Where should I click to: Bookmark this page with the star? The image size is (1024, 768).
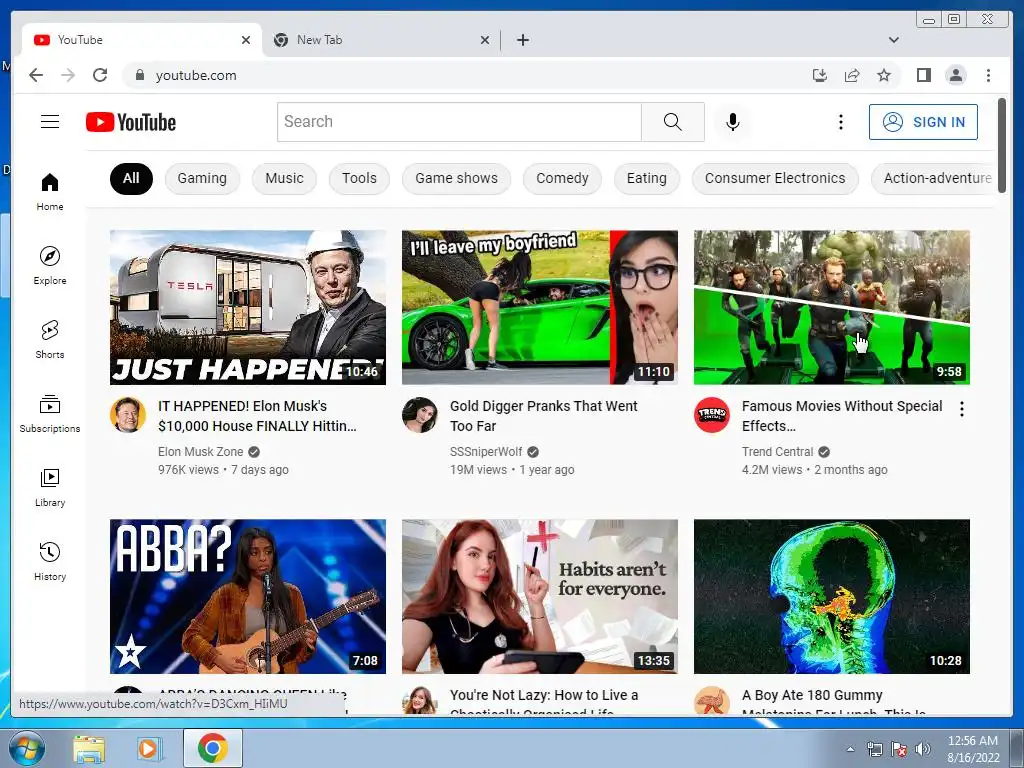[884, 75]
